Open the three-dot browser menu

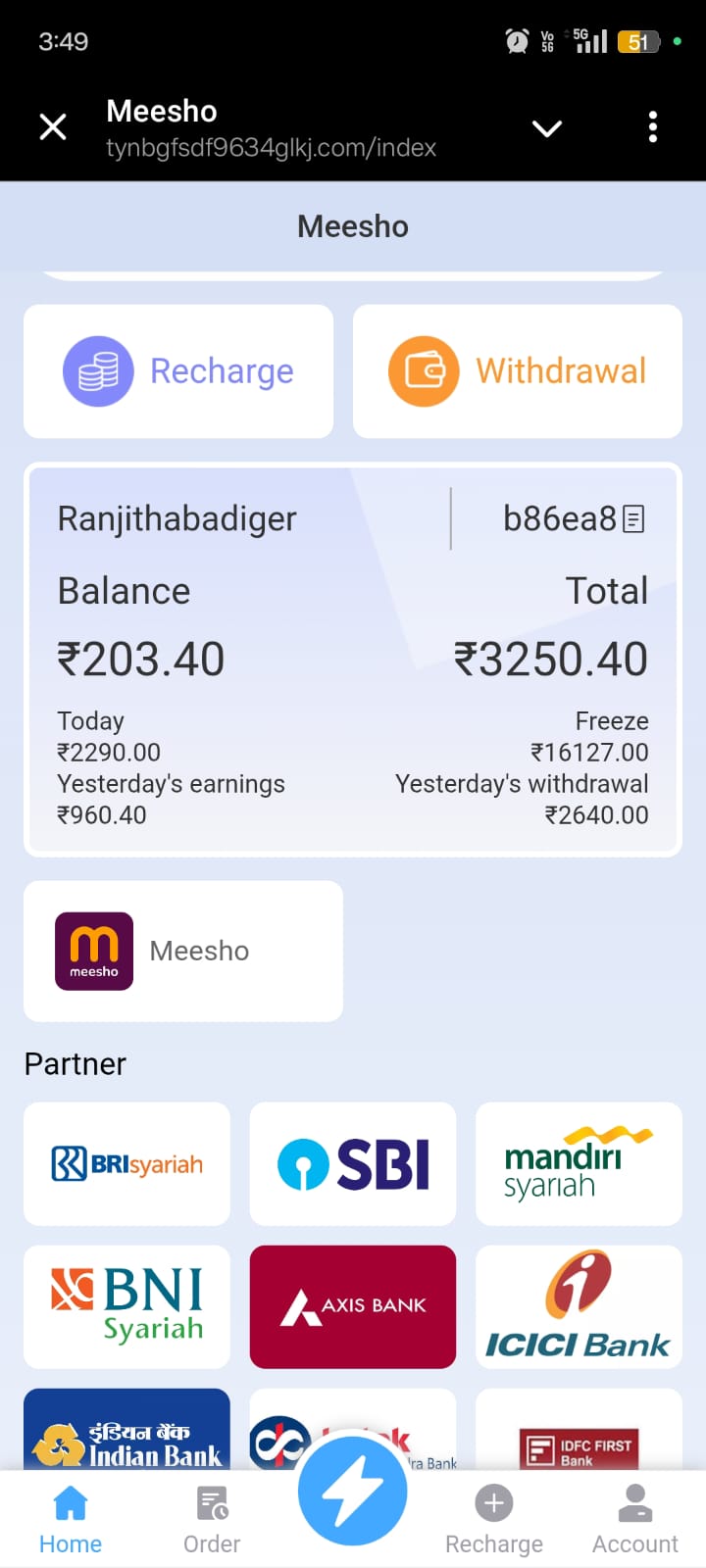pos(653,127)
